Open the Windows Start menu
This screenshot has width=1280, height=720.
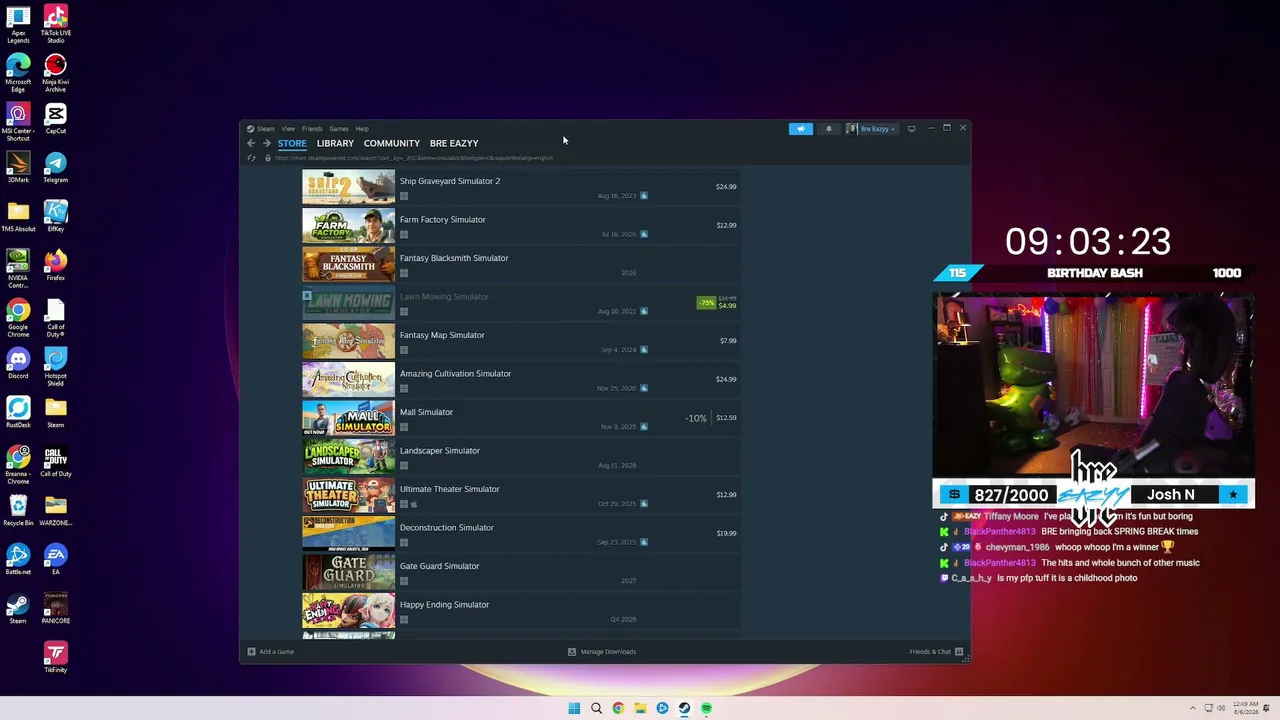[574, 708]
